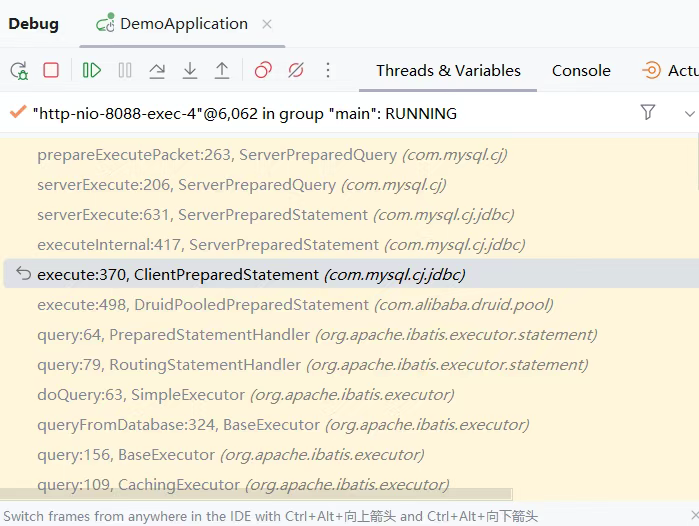Select the http-nio-8088-exec-4 thread selector
699x526 pixels.
pyautogui.click(x=245, y=114)
